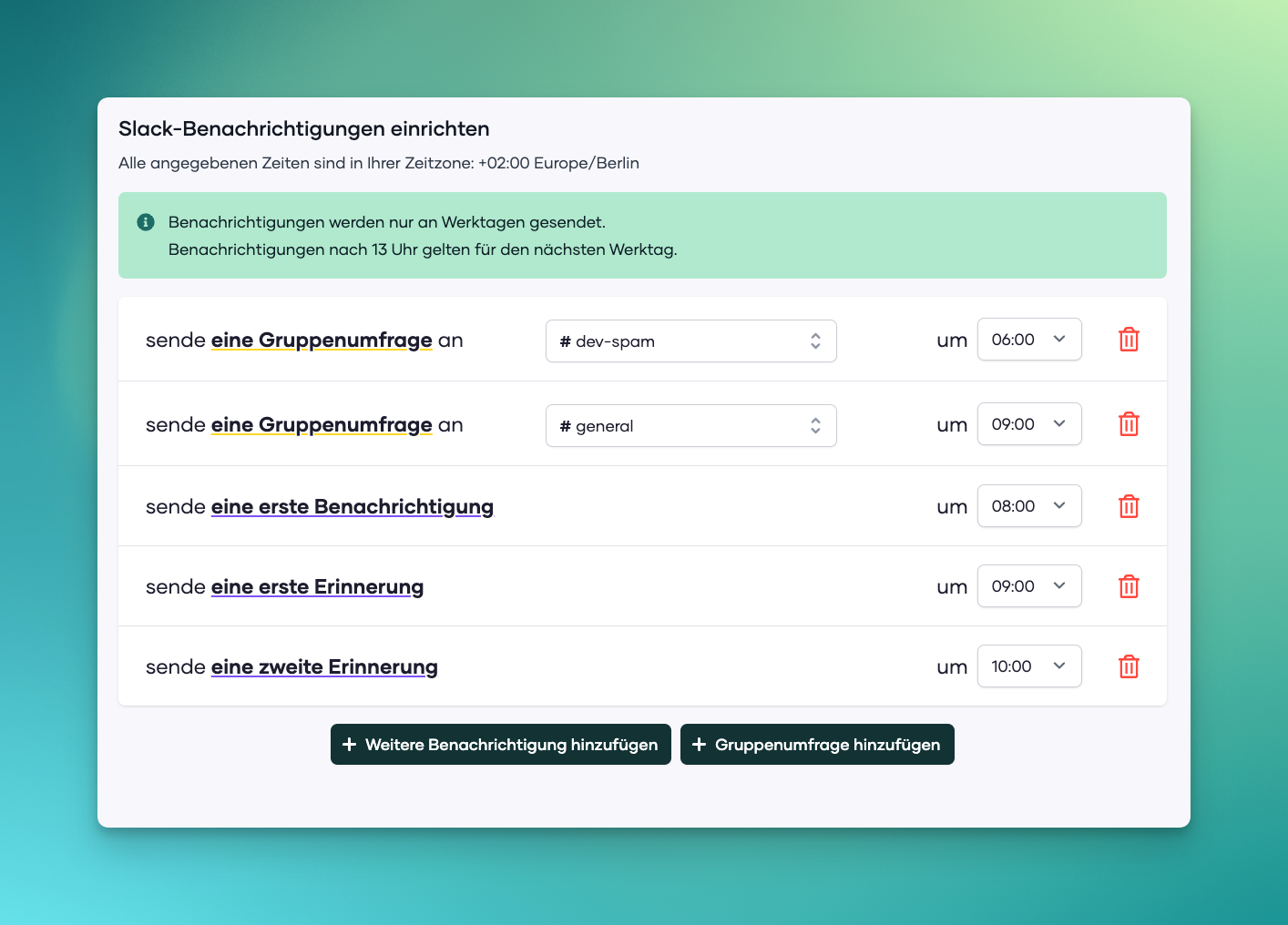Open the 06:00 time dropdown
Screen dimensions: 1288x925
click(1029, 339)
